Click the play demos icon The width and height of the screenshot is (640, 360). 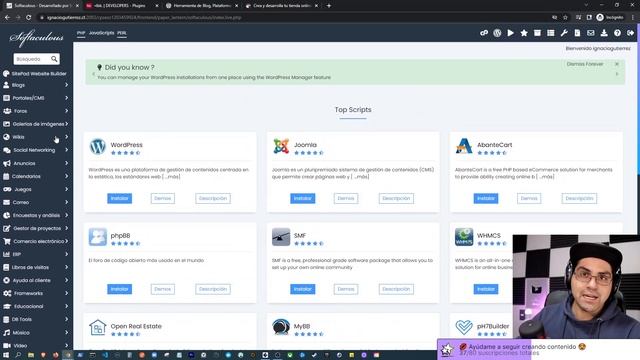511,33
